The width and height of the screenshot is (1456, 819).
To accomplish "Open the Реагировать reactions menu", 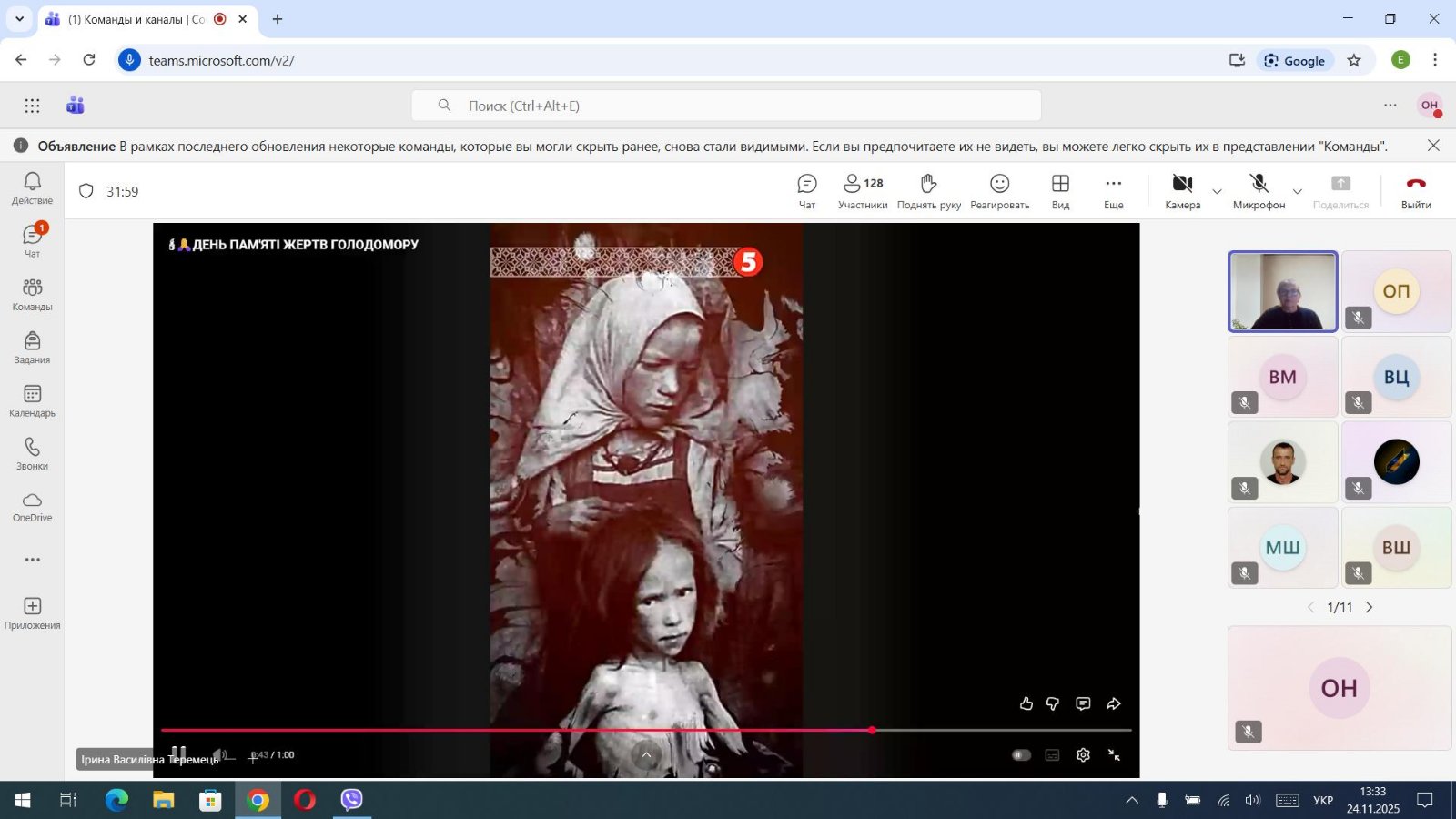I will (x=999, y=191).
